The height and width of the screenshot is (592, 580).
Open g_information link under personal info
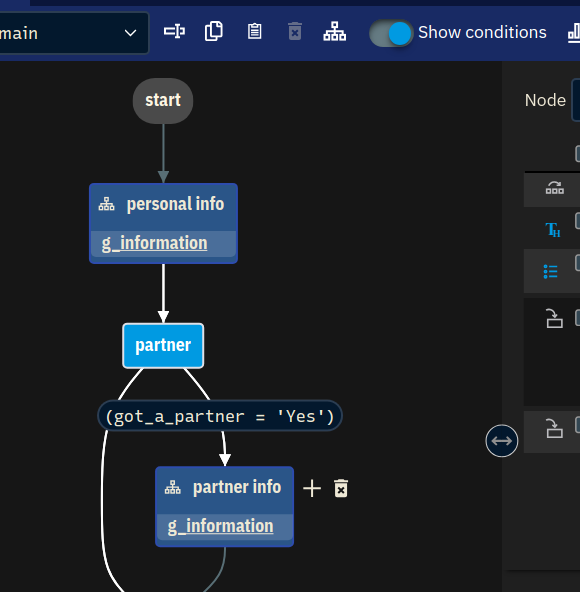point(154,243)
